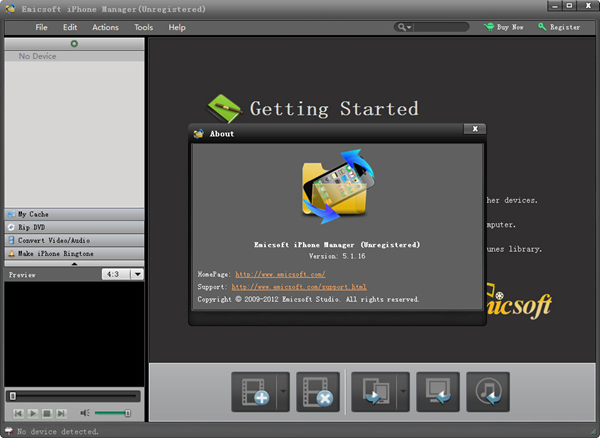
Task: Skip to previous track in preview
Action: click(x=18, y=413)
